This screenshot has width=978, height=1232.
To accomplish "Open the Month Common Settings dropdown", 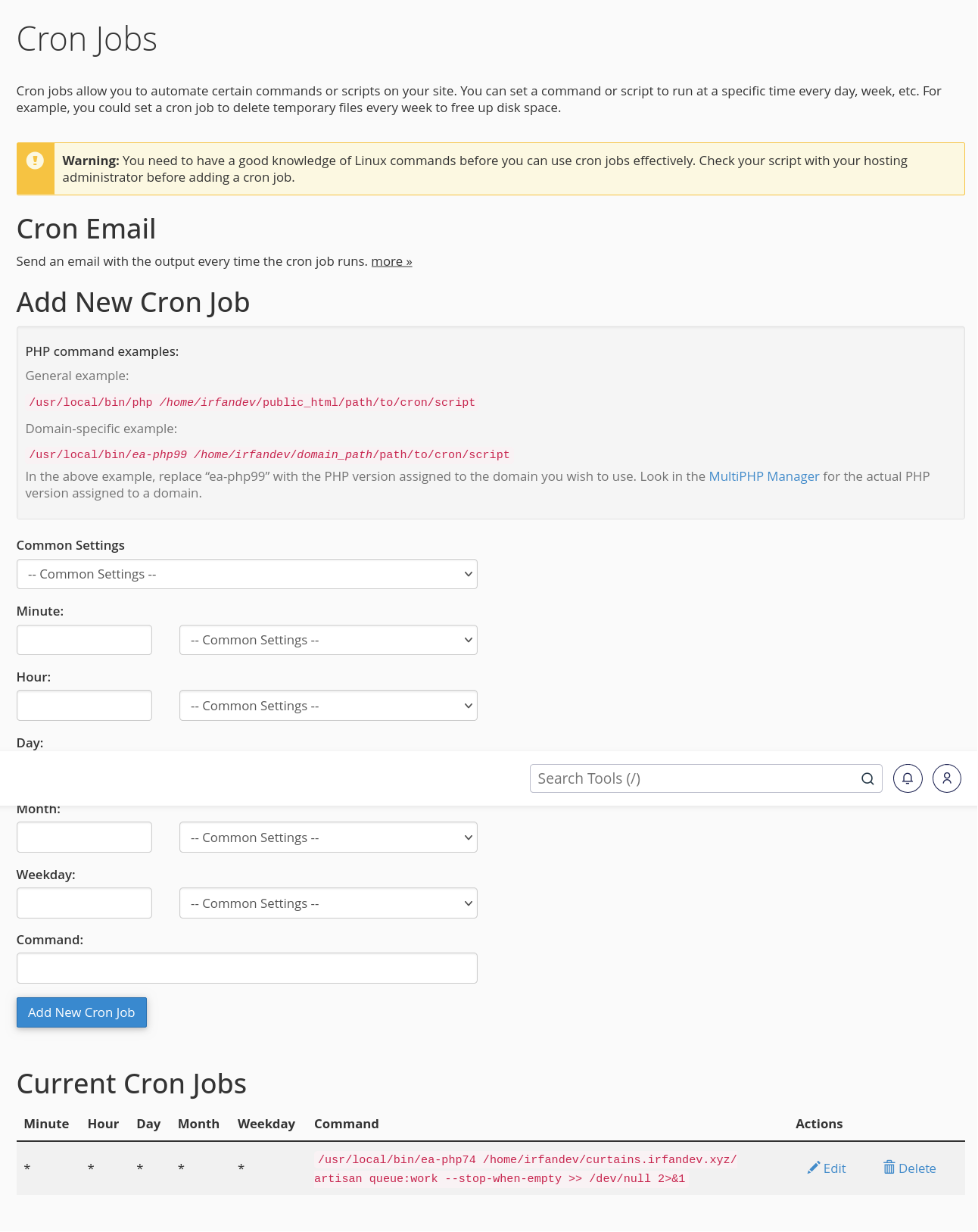I will (x=328, y=837).
